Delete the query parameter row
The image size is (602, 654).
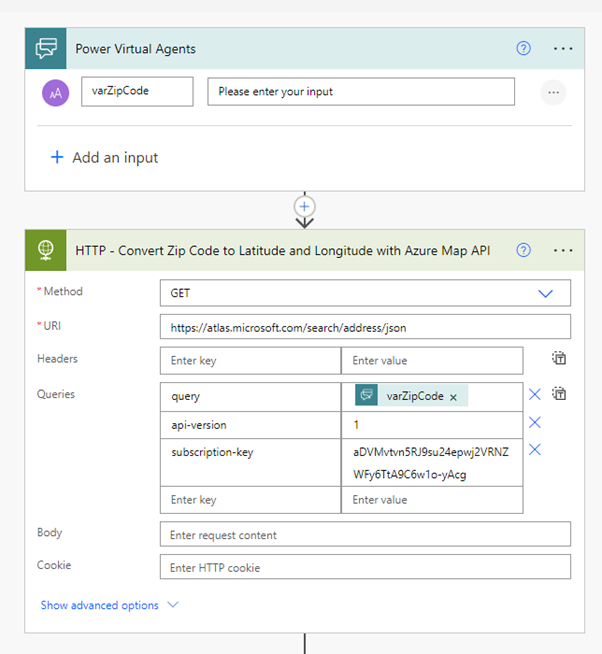click(535, 394)
